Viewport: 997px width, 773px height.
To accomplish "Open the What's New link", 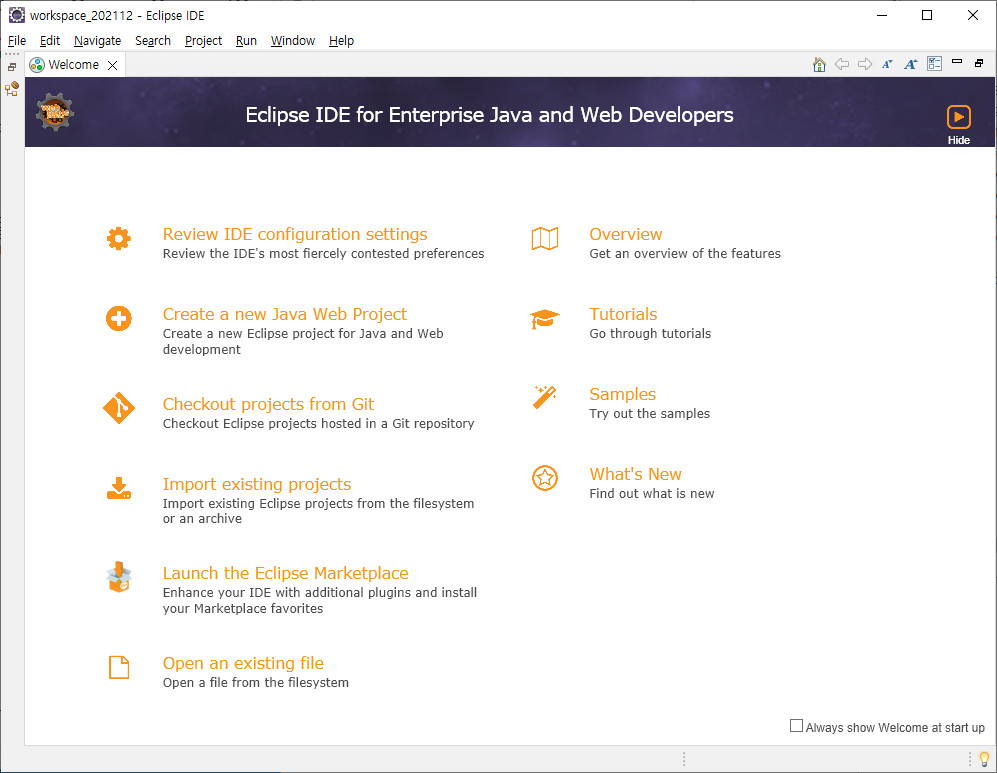I will [635, 474].
